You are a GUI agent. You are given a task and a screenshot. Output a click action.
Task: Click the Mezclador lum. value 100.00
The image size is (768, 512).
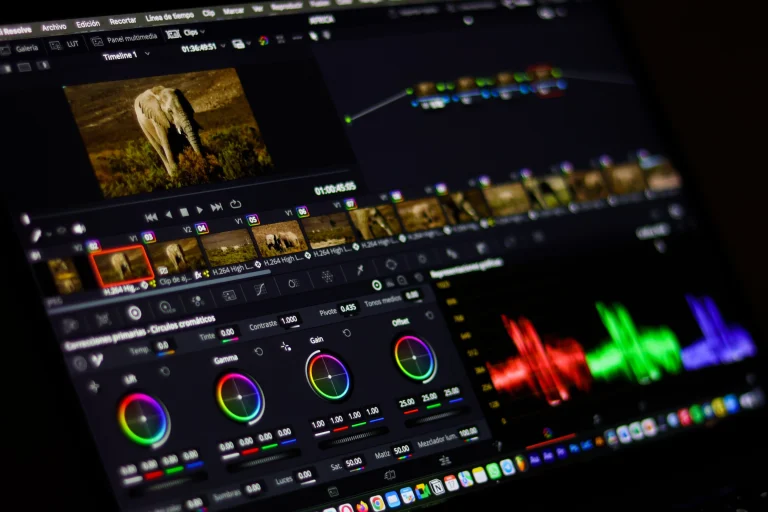468,432
